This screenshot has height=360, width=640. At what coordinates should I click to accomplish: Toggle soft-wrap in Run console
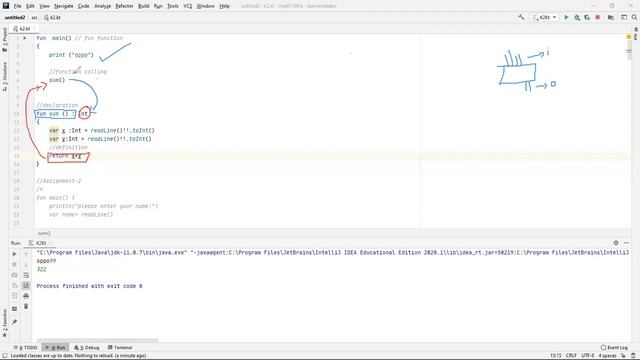click(x=26, y=275)
